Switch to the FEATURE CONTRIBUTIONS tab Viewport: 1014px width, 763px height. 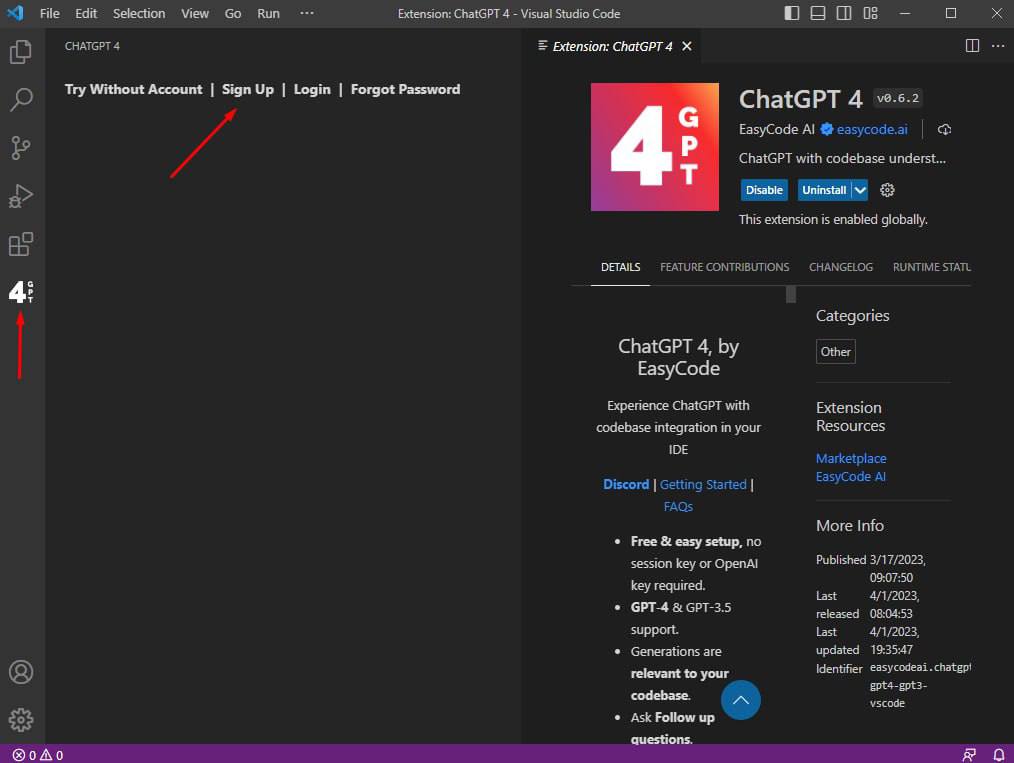[724, 267]
